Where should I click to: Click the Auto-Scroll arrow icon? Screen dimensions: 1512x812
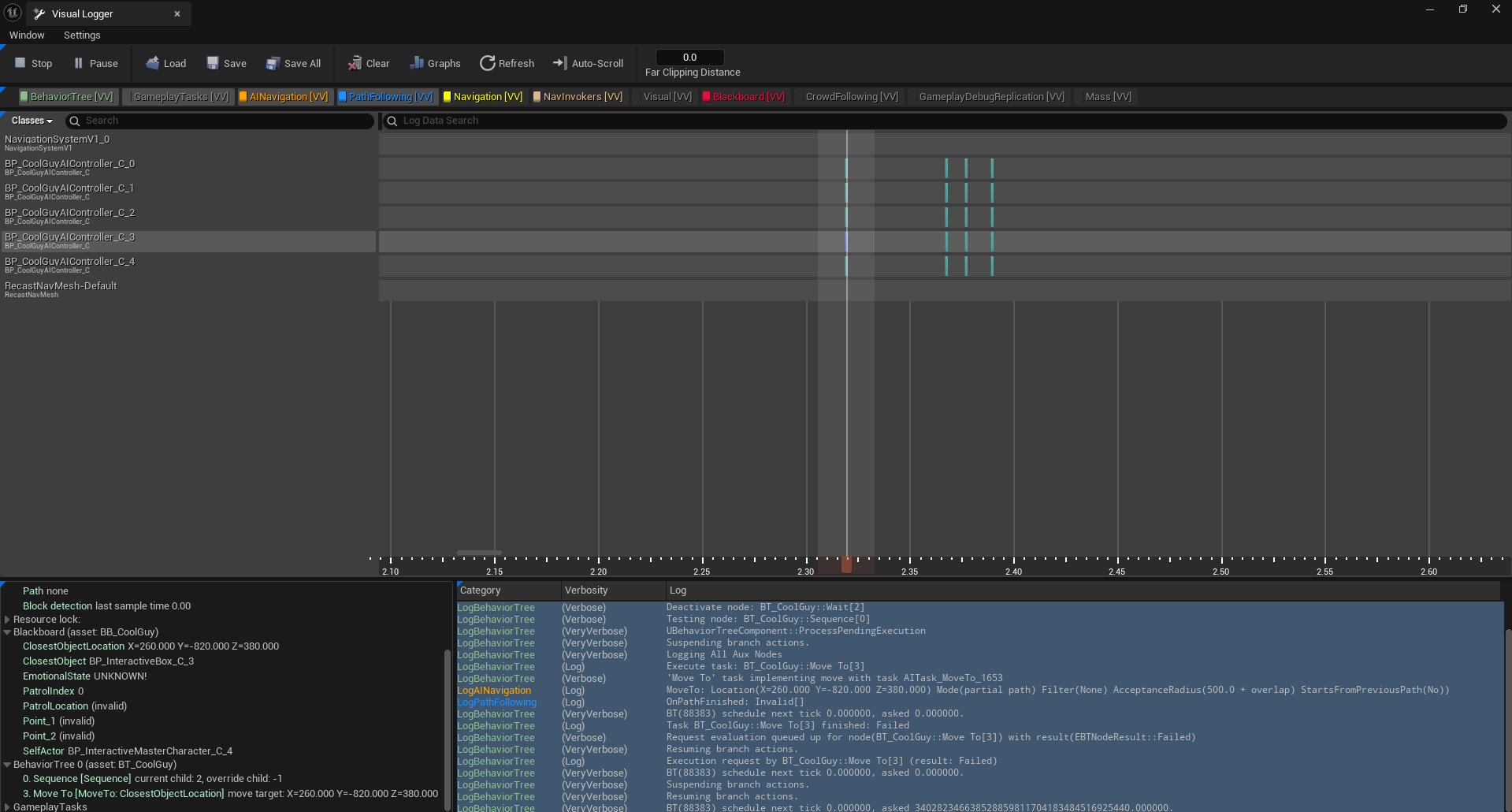point(560,63)
